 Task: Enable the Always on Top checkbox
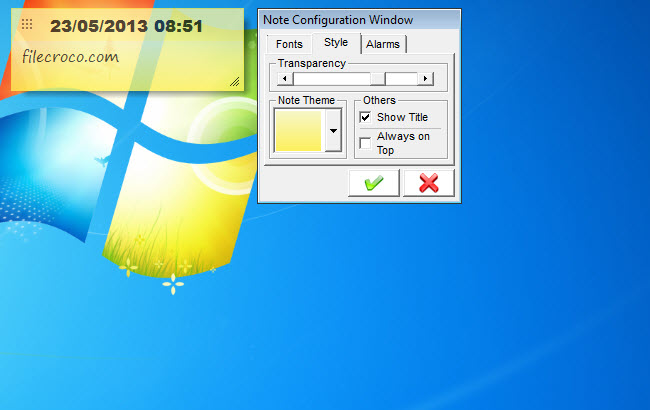click(x=365, y=143)
